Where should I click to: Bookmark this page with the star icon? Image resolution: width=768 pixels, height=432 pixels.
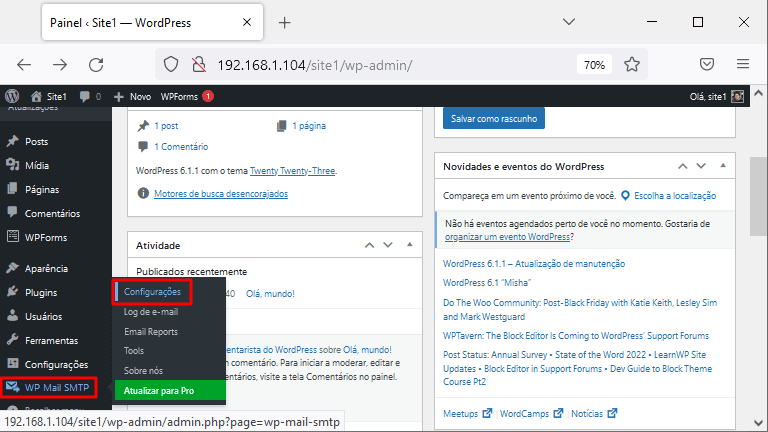tap(632, 64)
